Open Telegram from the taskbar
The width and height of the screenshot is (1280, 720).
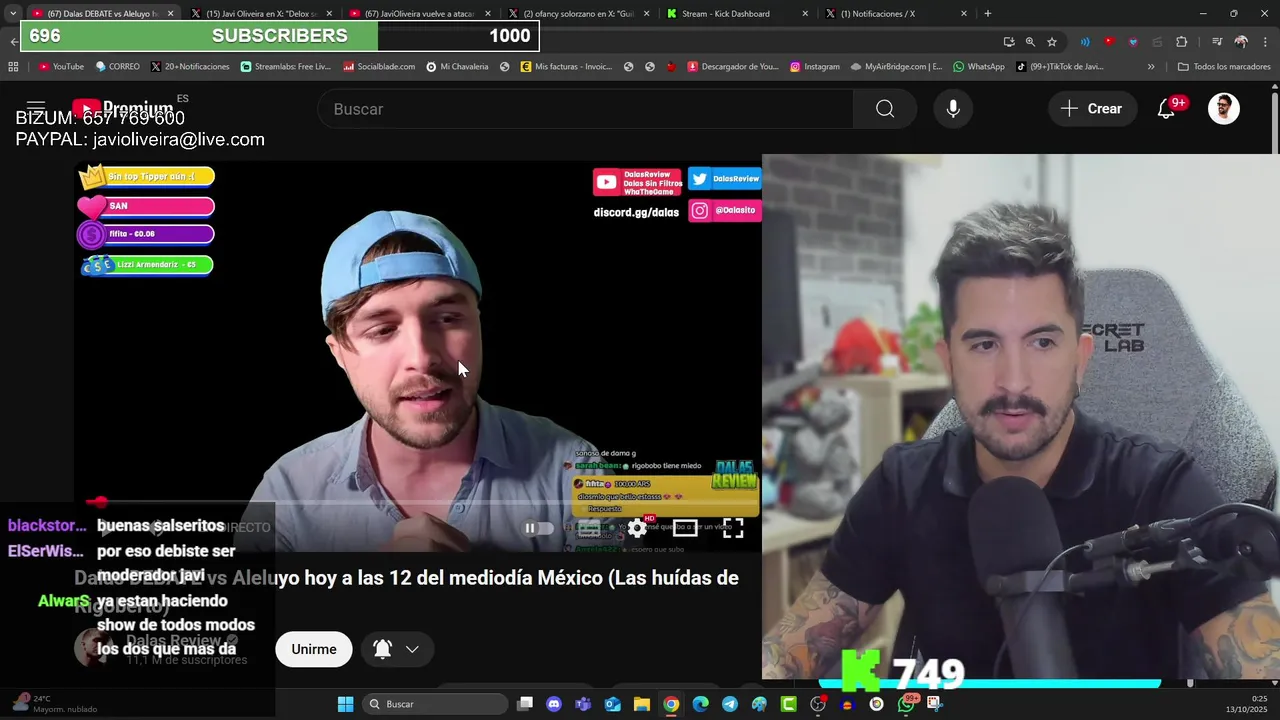click(x=730, y=704)
